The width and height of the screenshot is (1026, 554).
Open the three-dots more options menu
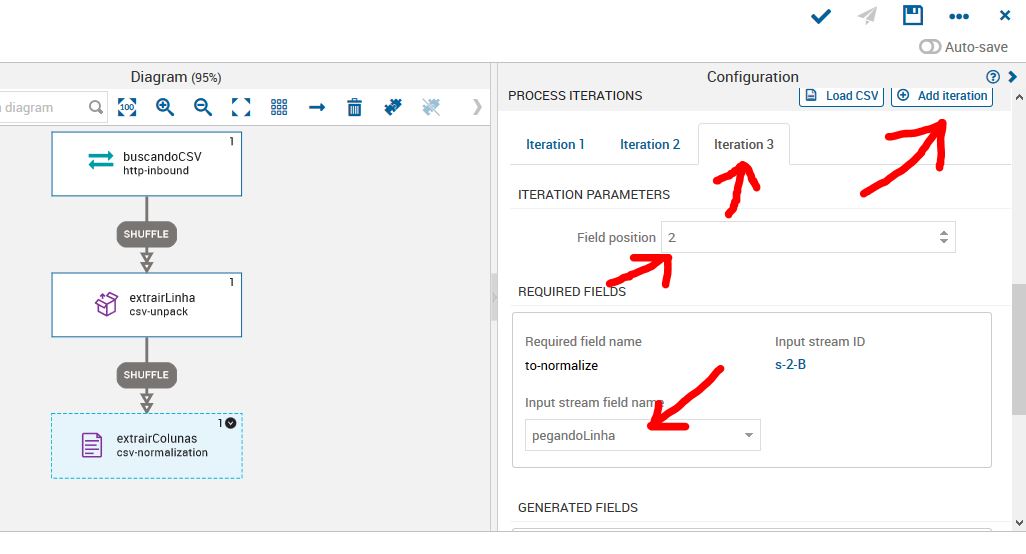click(959, 16)
